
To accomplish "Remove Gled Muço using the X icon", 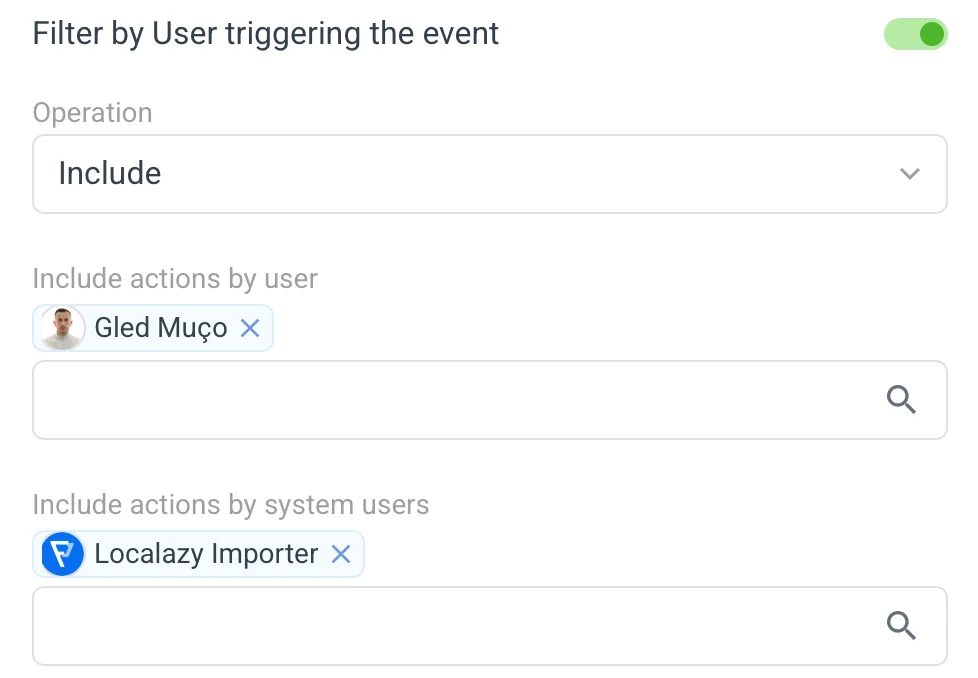I will (x=250, y=328).
